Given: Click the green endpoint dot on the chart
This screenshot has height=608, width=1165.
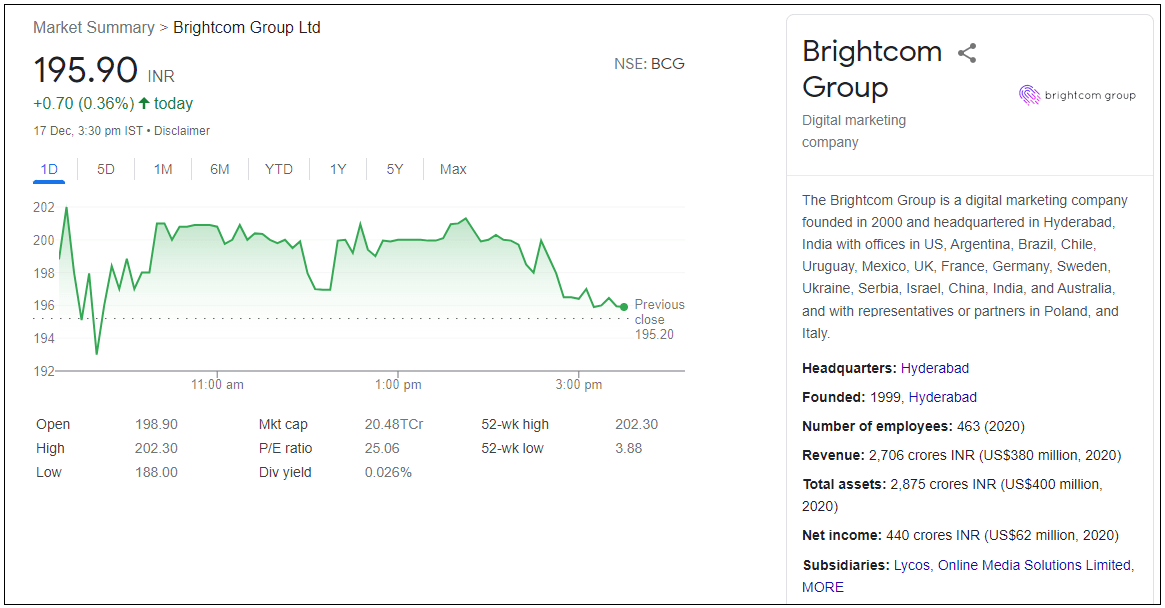Looking at the screenshot, I should [623, 306].
